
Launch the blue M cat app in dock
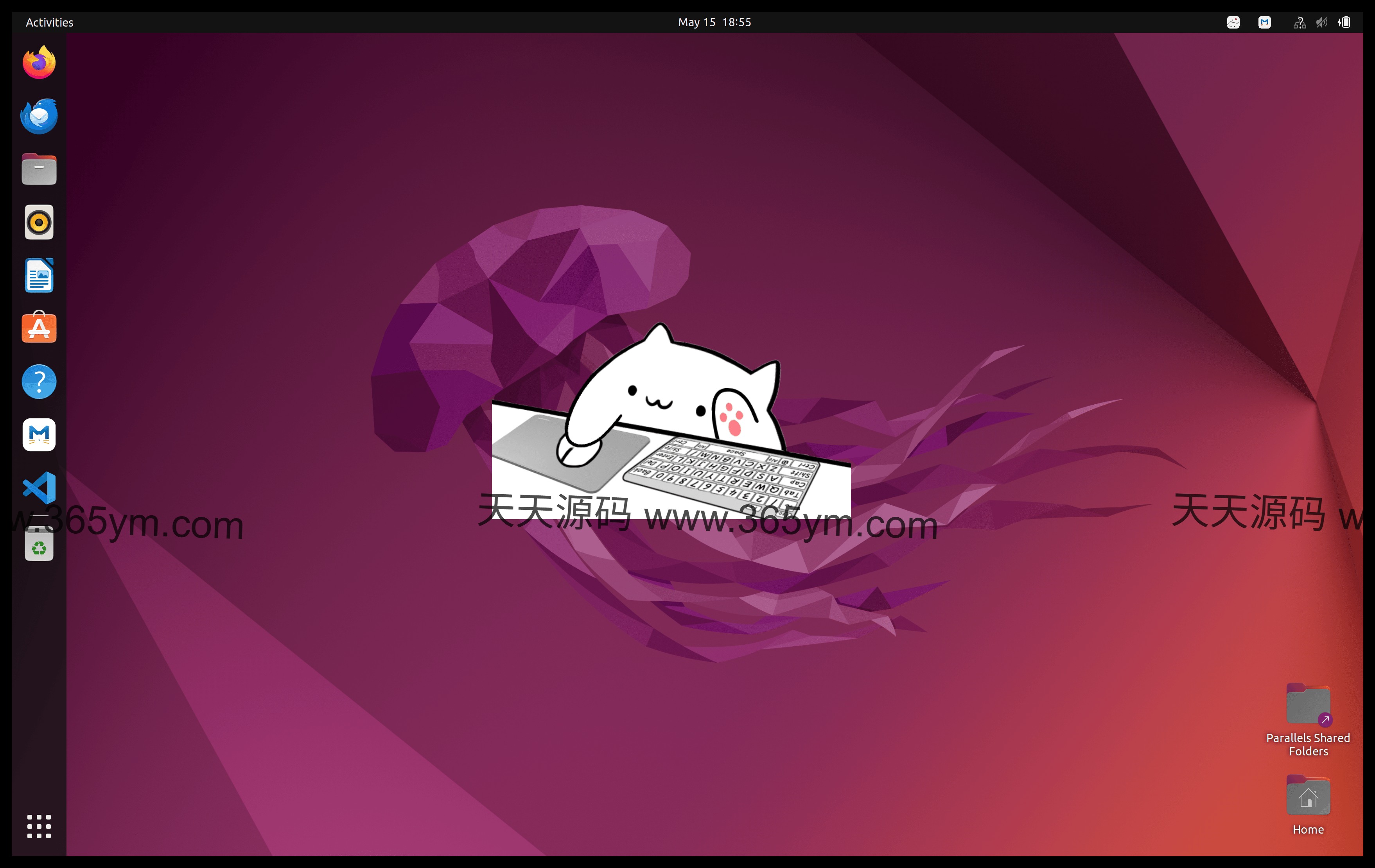coord(39,434)
